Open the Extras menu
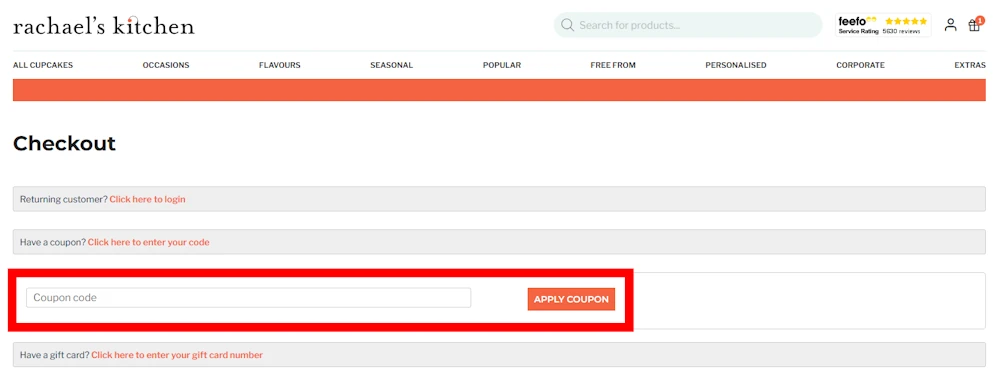1000x378 pixels. [x=970, y=65]
